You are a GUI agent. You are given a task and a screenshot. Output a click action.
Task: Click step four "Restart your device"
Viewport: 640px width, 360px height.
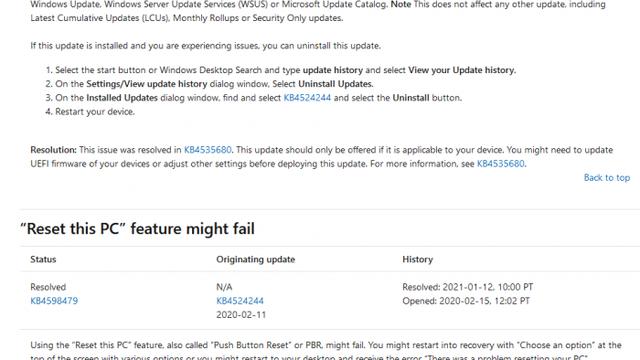[x=95, y=112]
